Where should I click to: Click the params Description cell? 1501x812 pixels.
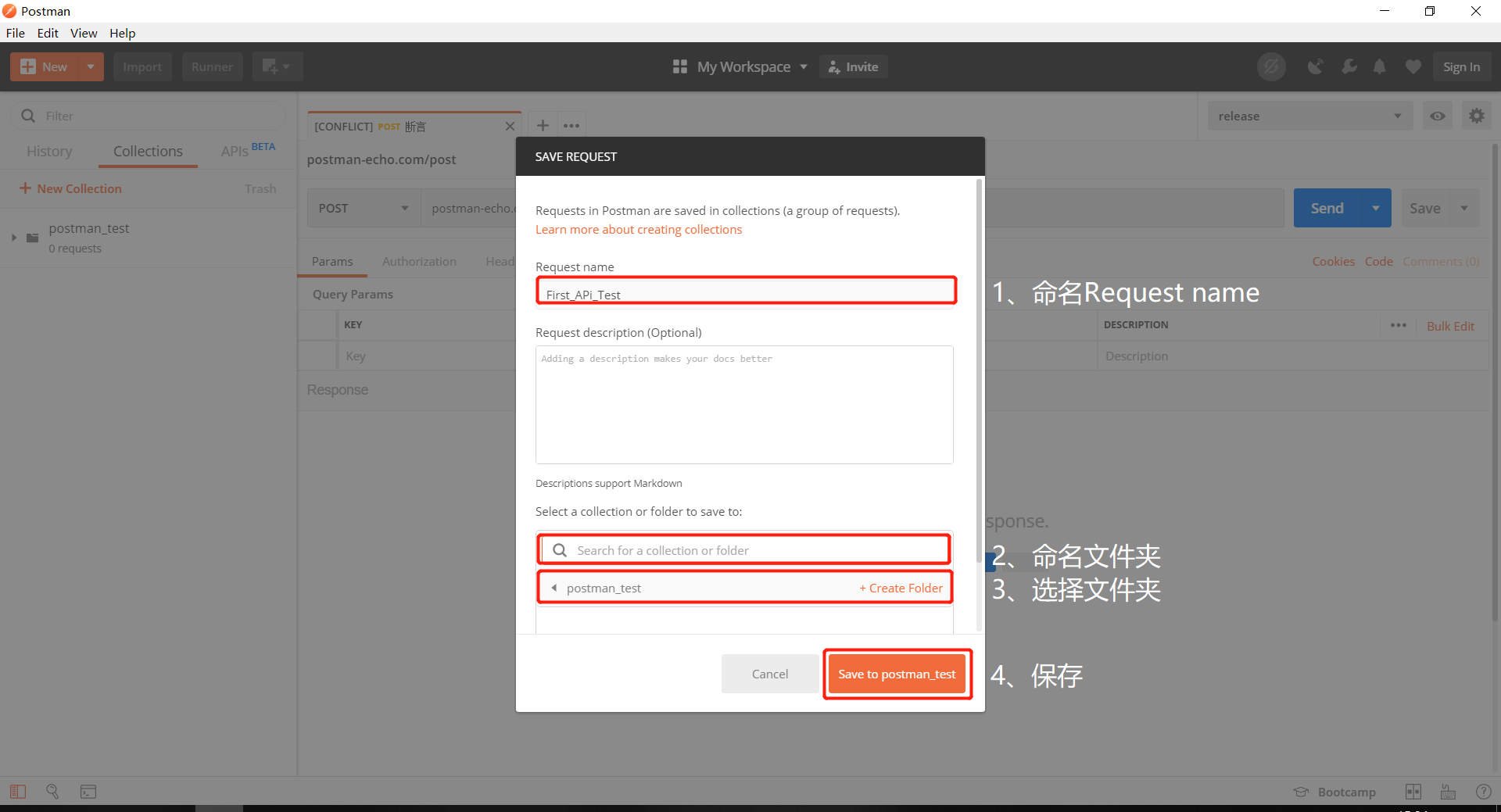click(x=1293, y=356)
